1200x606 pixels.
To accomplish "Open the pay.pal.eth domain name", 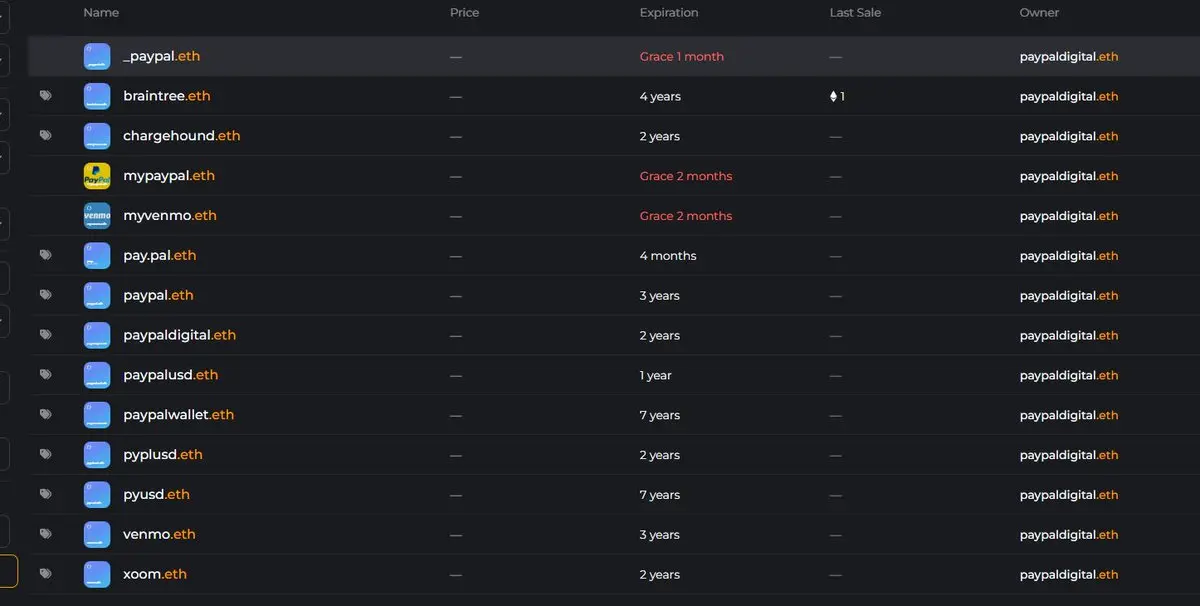I will 159,256.
